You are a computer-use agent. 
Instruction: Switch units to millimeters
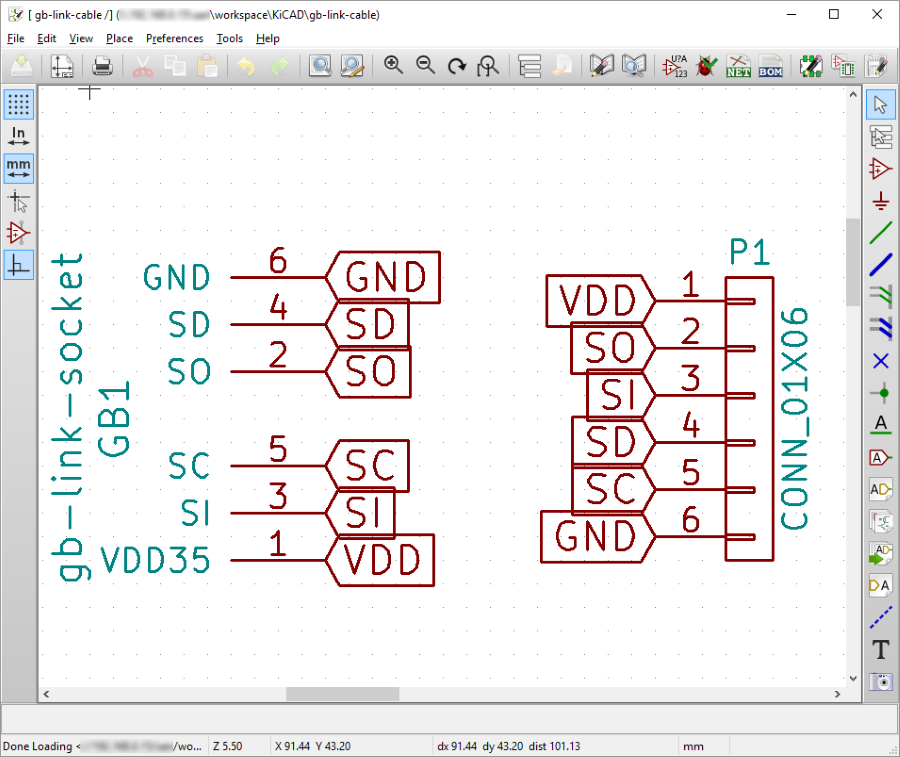(18, 169)
